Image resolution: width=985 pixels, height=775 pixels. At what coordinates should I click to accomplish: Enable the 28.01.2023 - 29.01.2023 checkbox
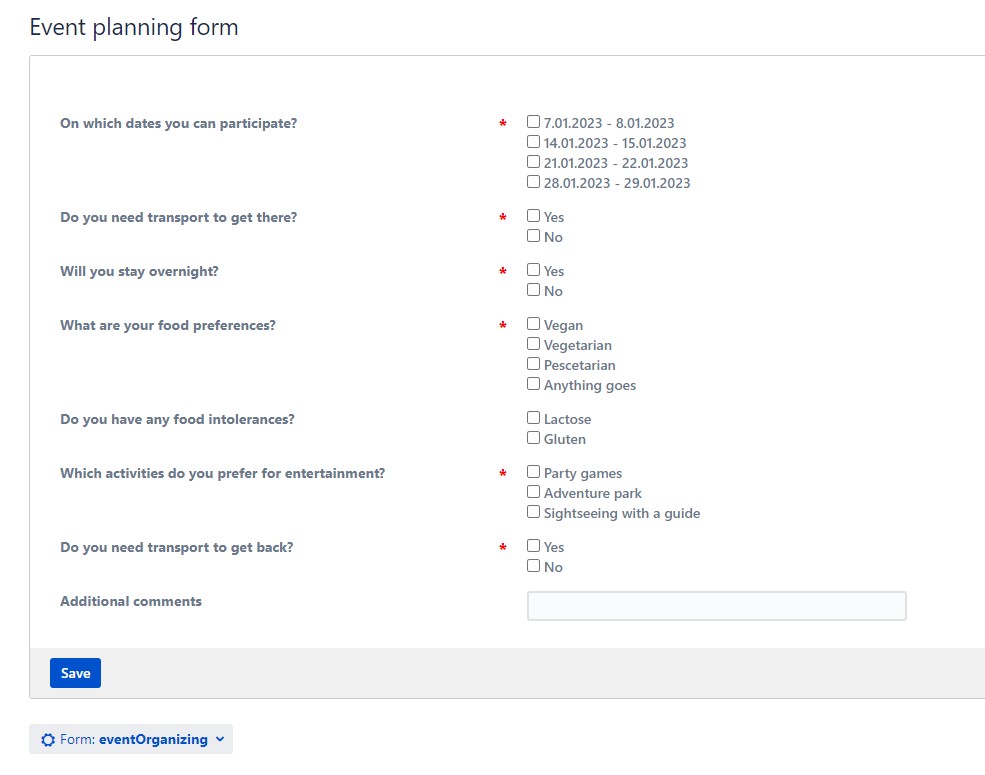pyautogui.click(x=533, y=180)
